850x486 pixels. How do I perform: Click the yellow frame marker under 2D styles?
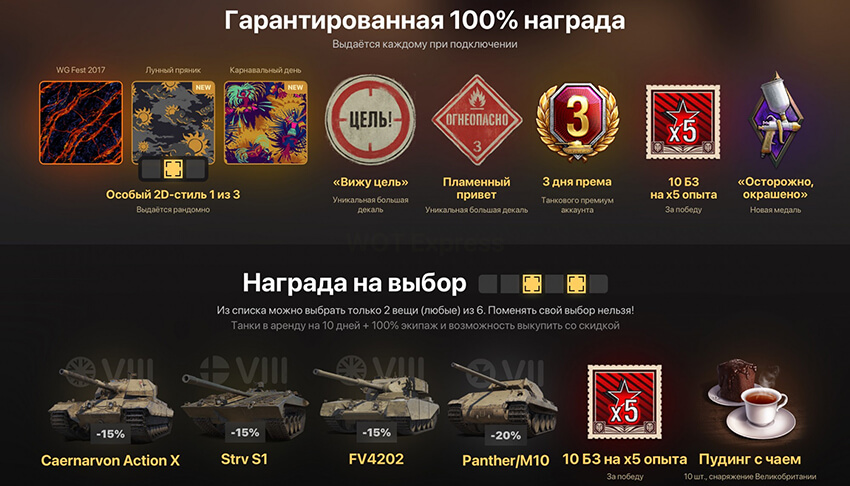tap(173, 169)
